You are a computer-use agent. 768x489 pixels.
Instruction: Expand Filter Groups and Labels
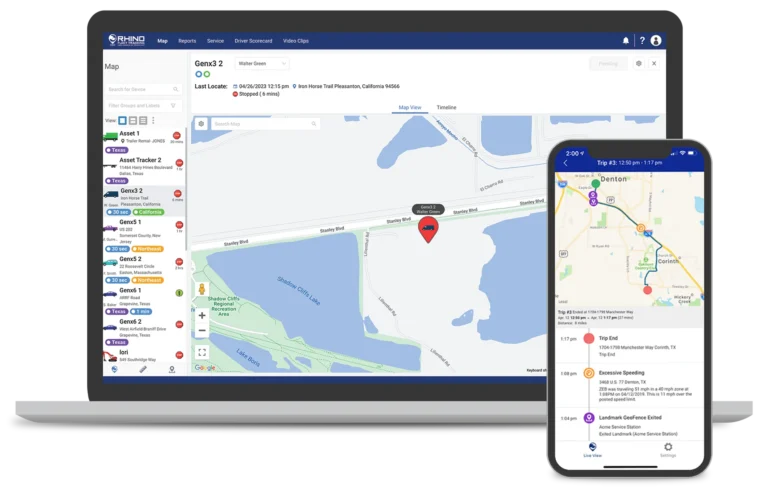pos(143,105)
